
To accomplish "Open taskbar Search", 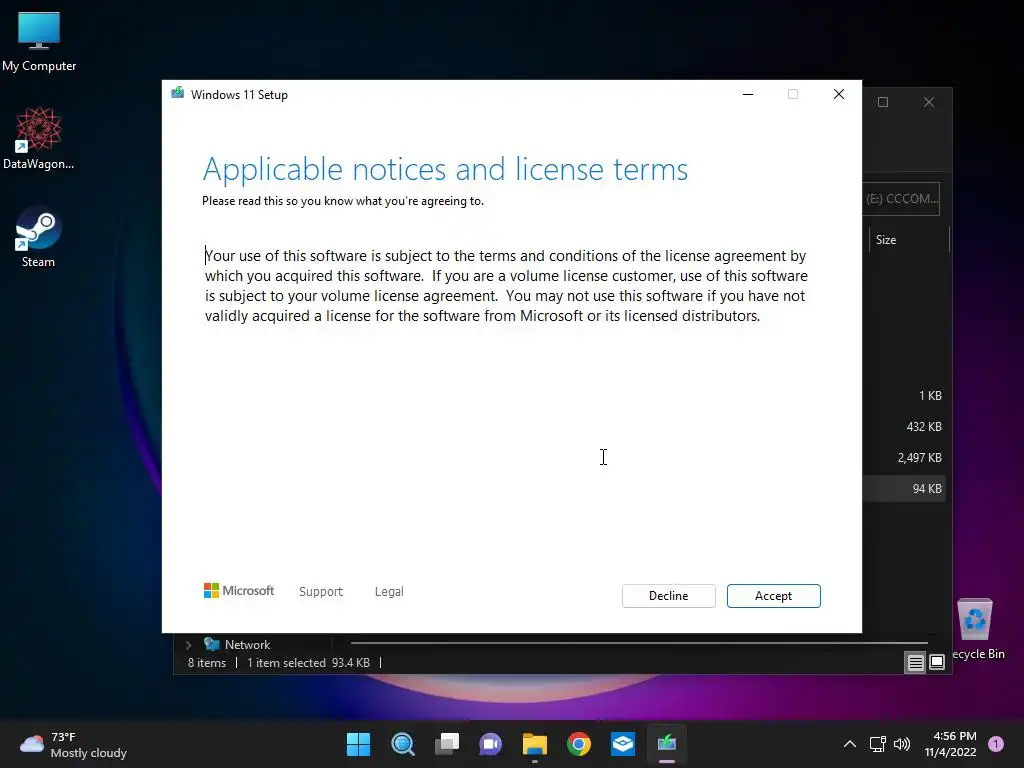I will point(402,744).
